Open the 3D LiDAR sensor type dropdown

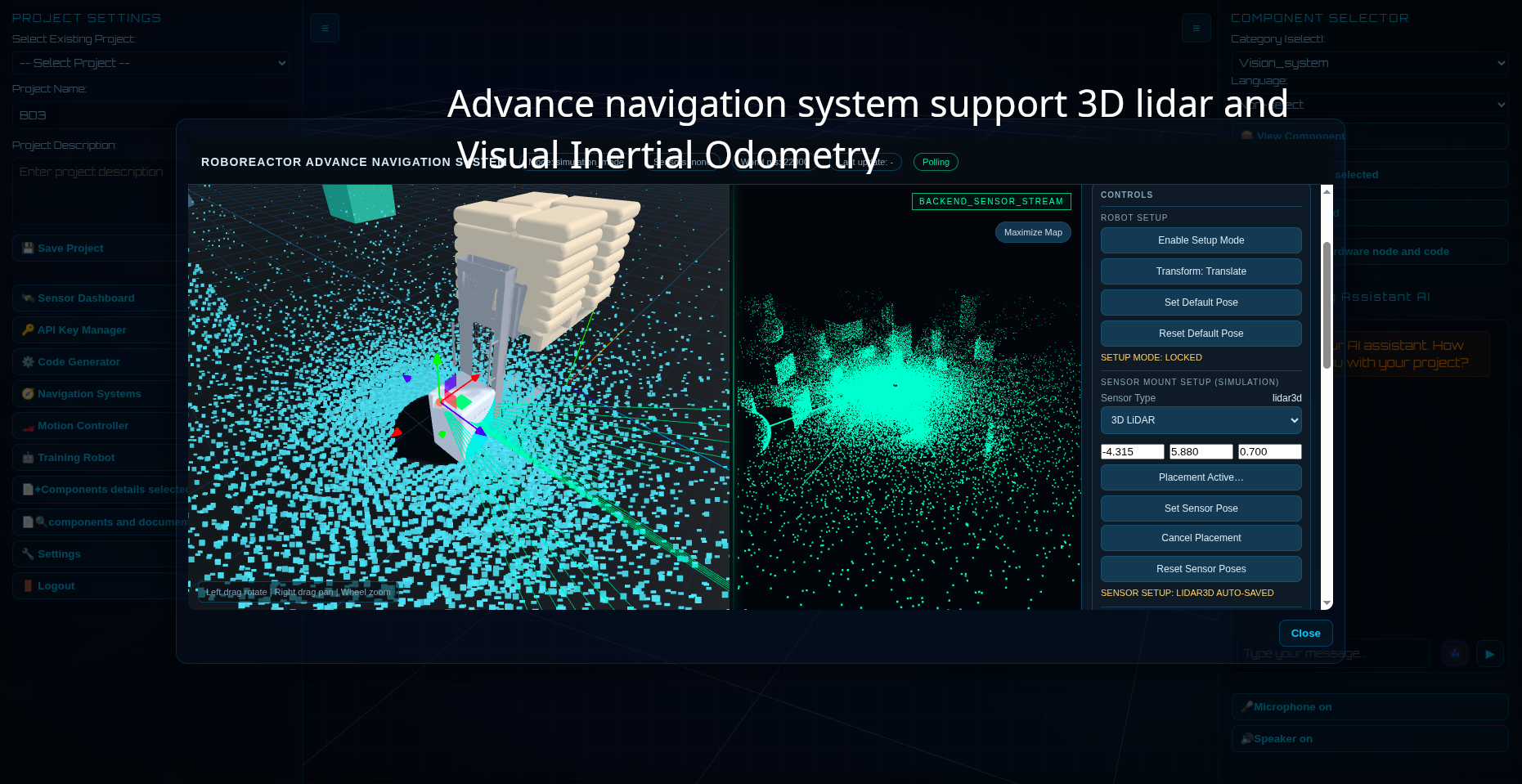click(x=1201, y=420)
